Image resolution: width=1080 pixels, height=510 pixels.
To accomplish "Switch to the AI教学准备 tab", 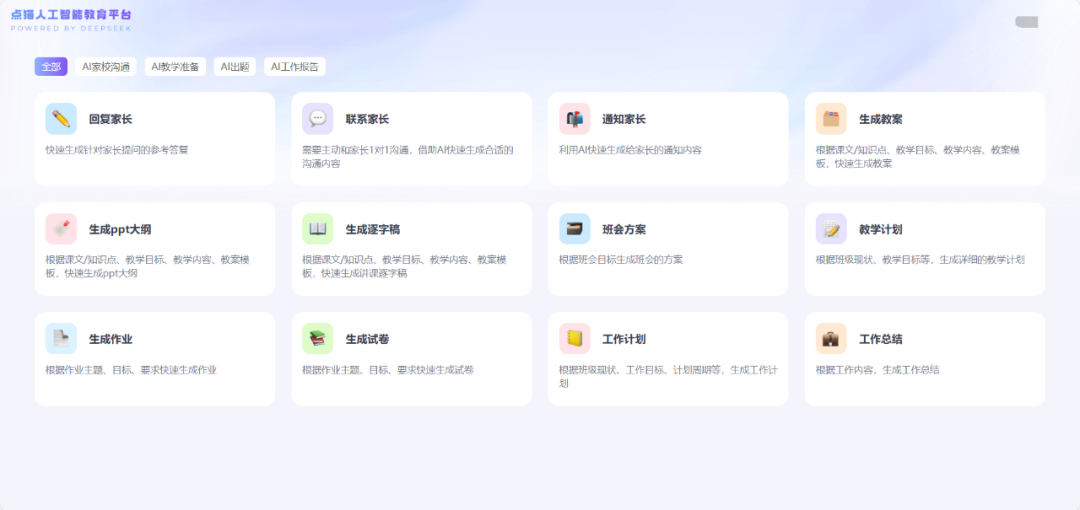I will 175,67.
